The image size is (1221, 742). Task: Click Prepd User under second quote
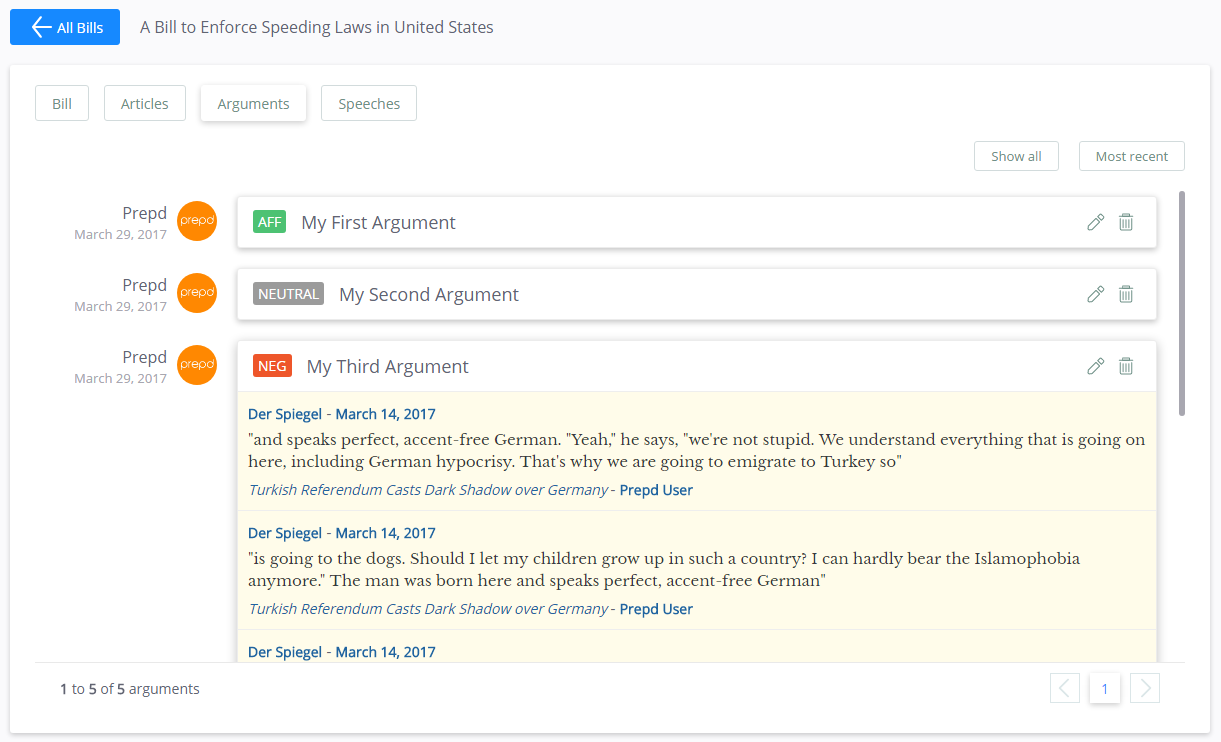pos(656,609)
